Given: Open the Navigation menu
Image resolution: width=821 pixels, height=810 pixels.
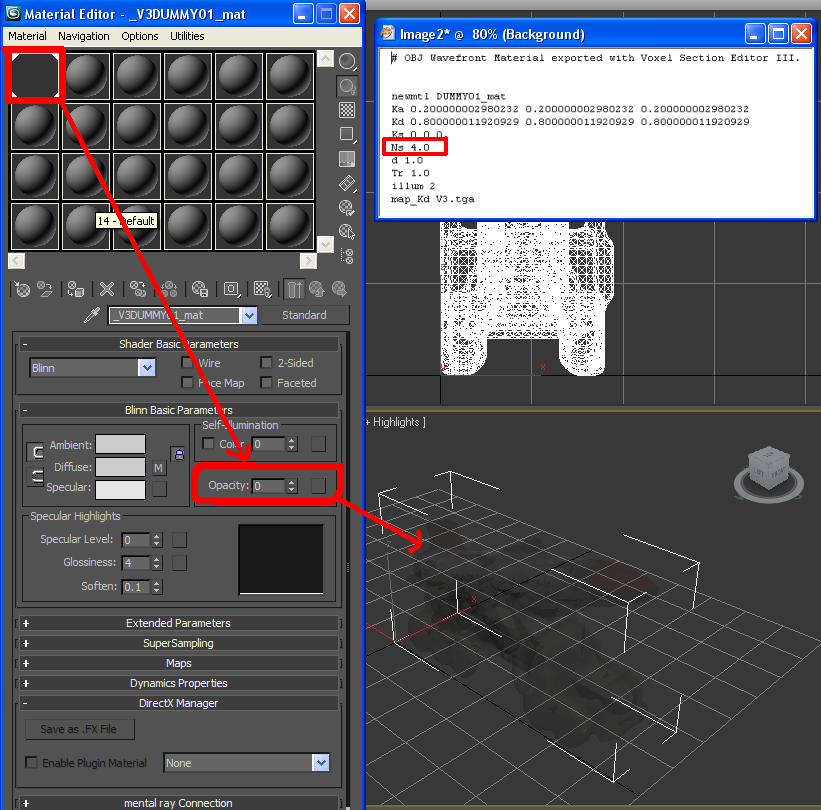Looking at the screenshot, I should [x=84, y=36].
